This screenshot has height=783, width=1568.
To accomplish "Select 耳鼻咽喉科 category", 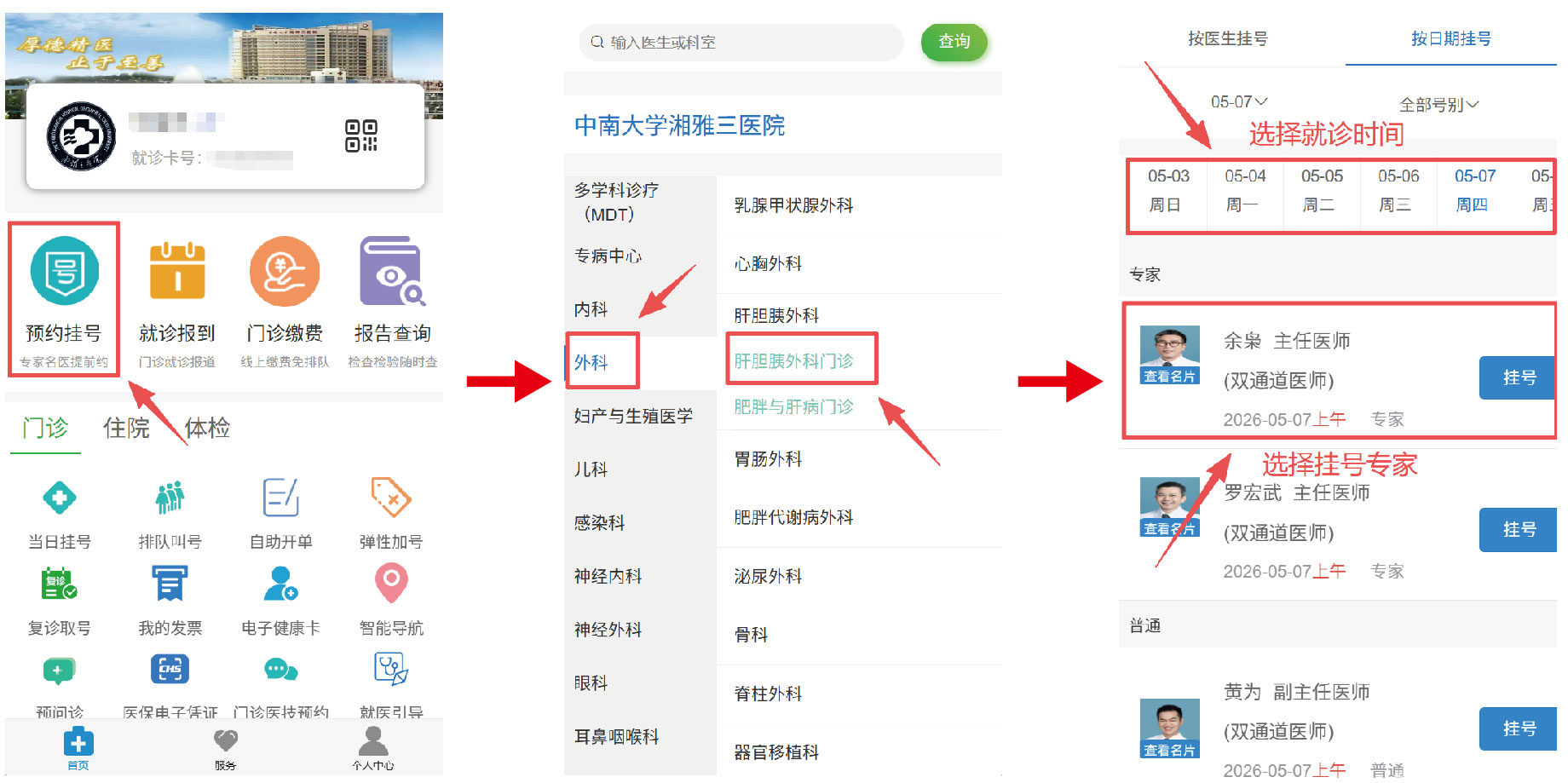I will pyautogui.click(x=640, y=737).
